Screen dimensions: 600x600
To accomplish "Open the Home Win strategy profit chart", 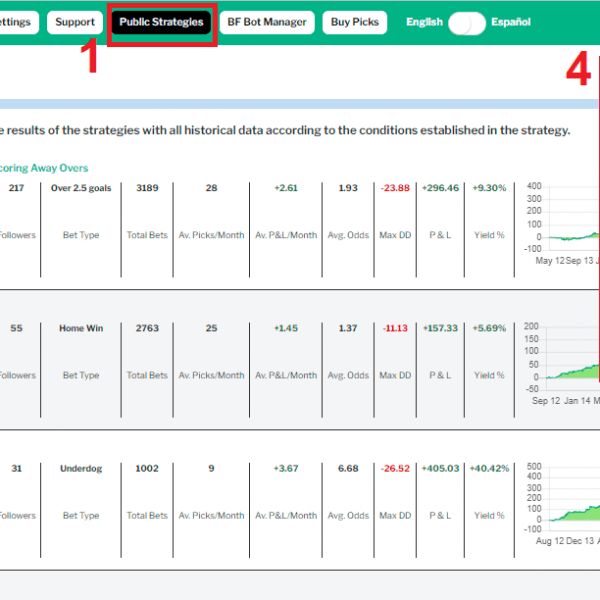I will [562, 364].
